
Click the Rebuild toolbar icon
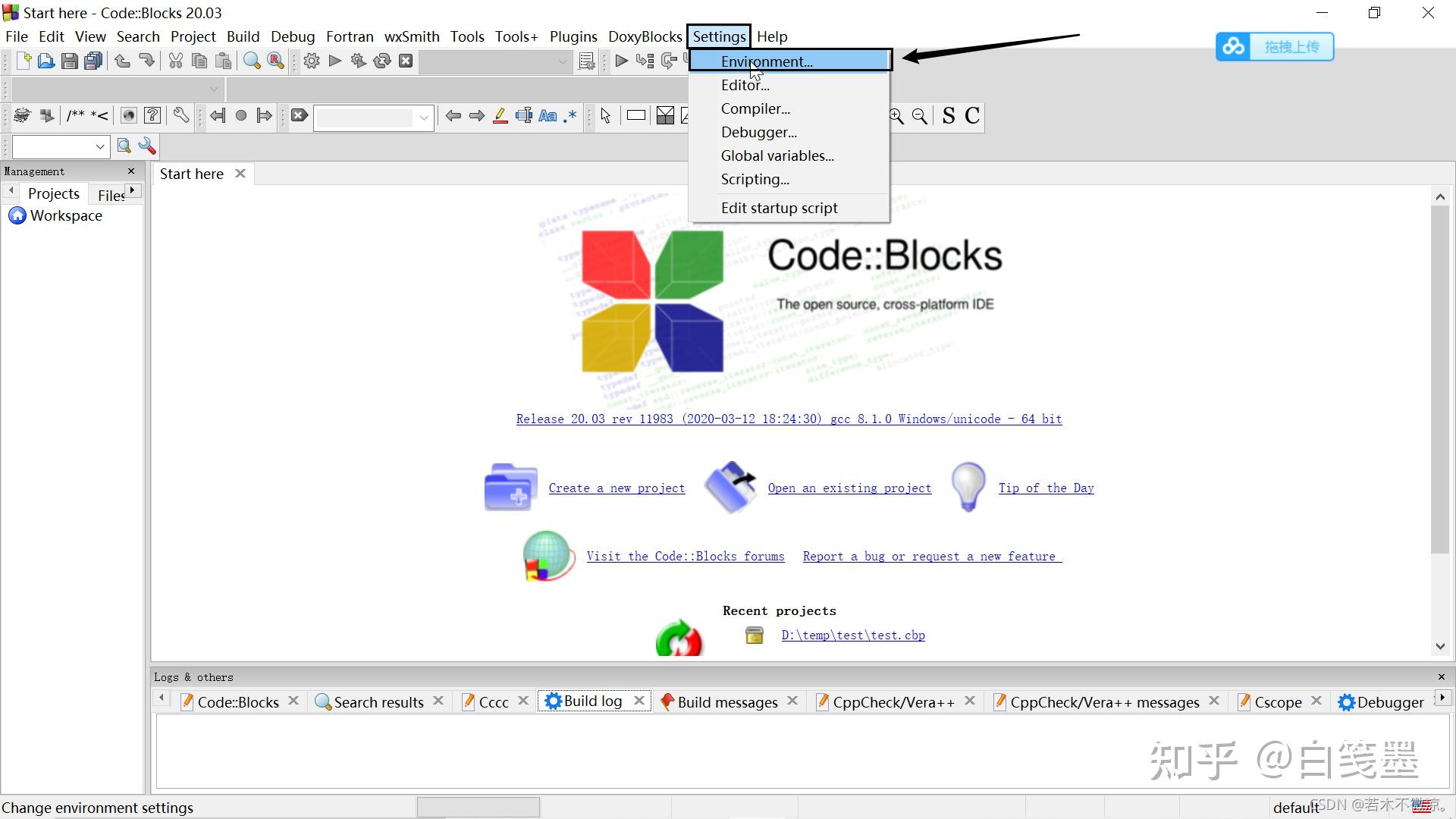coord(381,61)
